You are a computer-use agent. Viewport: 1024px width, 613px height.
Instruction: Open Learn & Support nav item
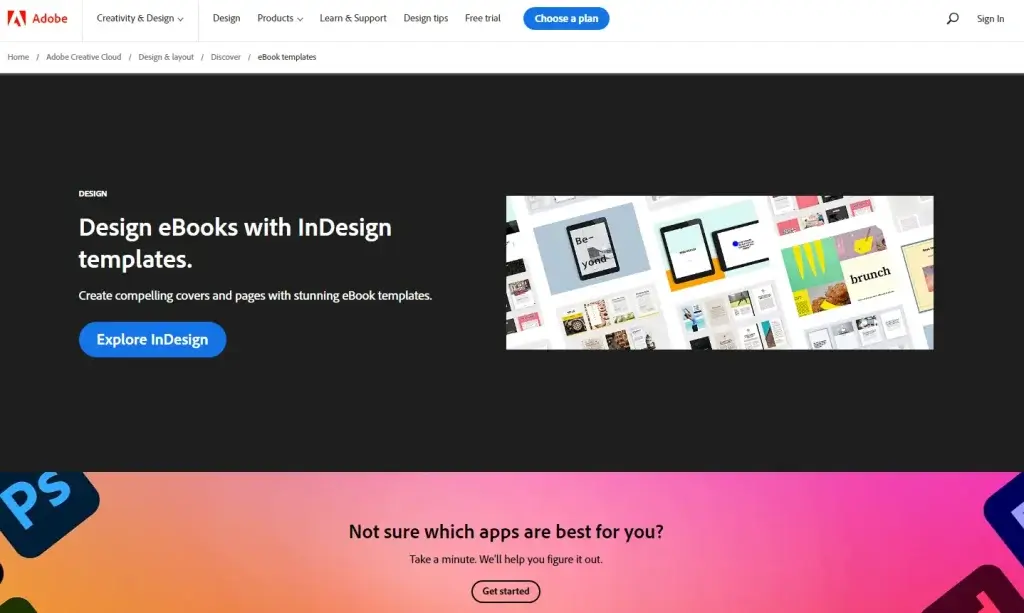point(353,18)
